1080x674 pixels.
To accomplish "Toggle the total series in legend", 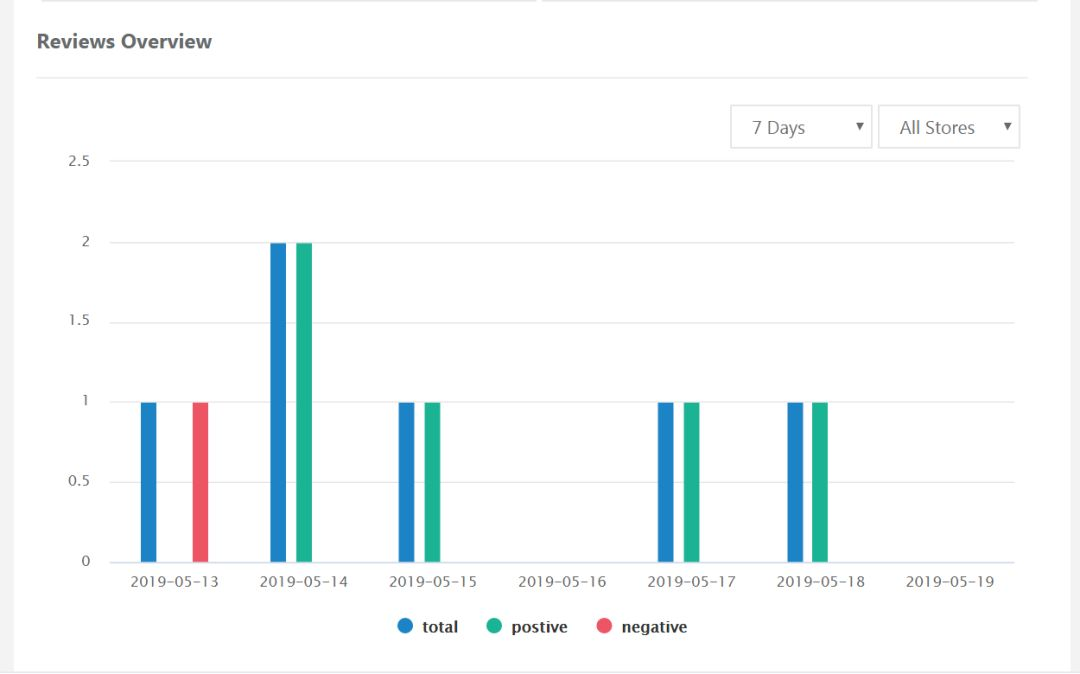I will pyautogui.click(x=428, y=627).
